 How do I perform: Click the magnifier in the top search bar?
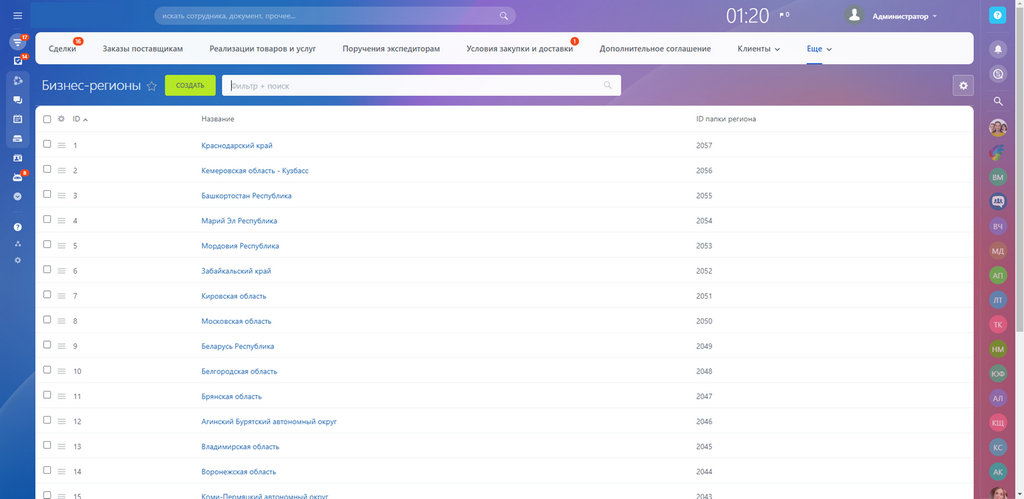click(504, 16)
